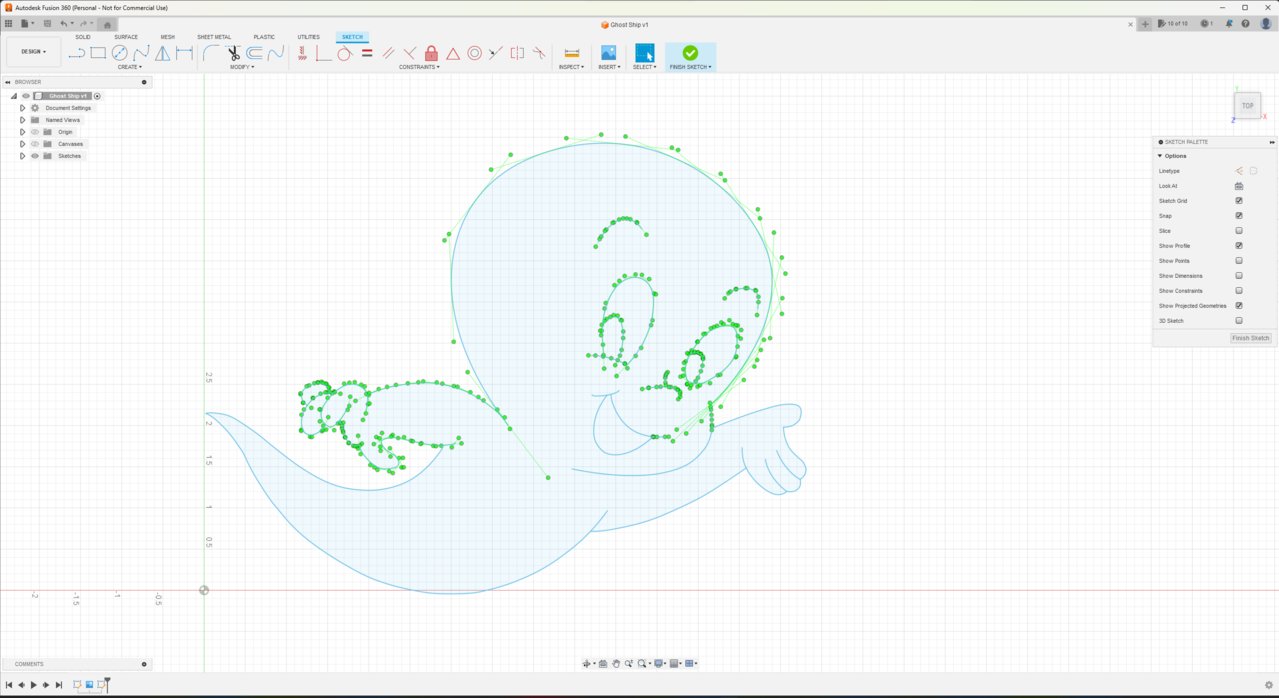
Task: Click the green Finish Sketch checkmark
Action: (690, 53)
